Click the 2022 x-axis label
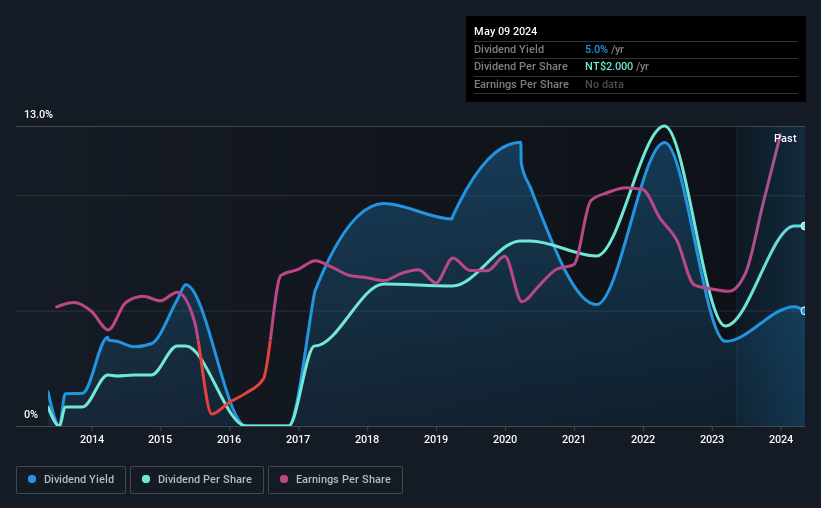 pyautogui.click(x=643, y=439)
